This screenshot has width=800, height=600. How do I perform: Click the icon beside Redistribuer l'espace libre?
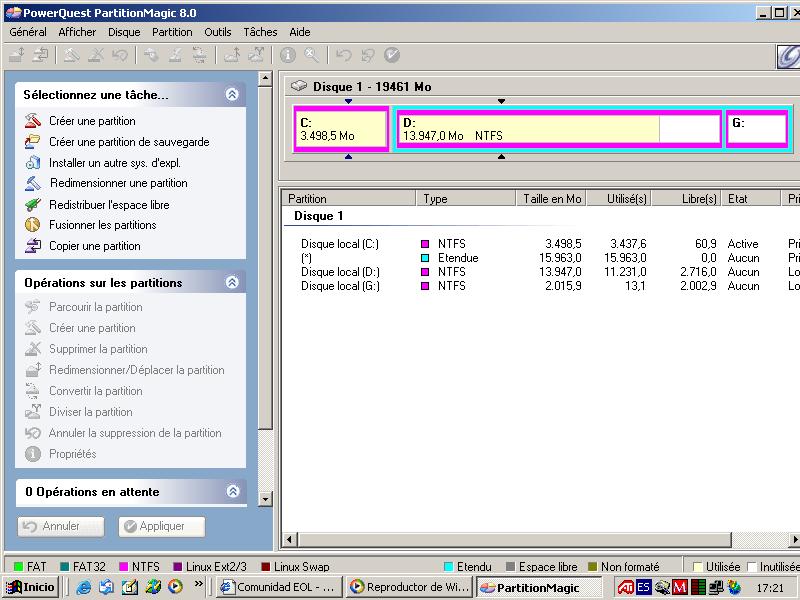pos(33,204)
